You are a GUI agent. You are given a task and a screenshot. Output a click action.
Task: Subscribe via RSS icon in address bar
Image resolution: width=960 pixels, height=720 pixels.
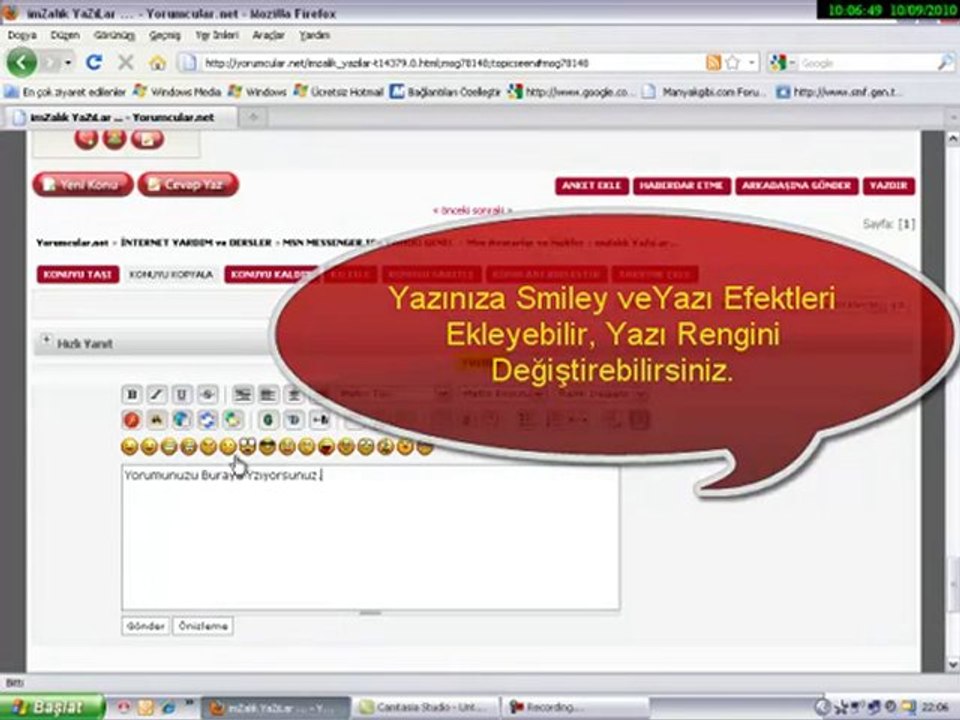tap(713, 62)
